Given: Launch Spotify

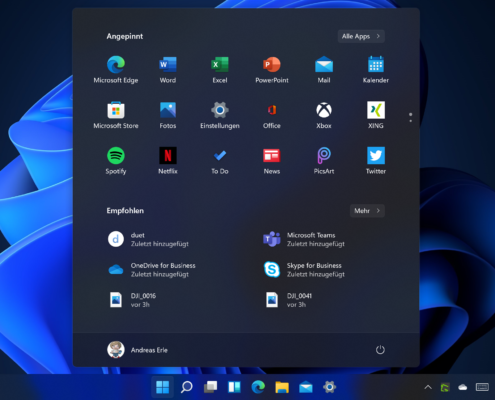Looking at the screenshot, I should [x=116, y=161].
